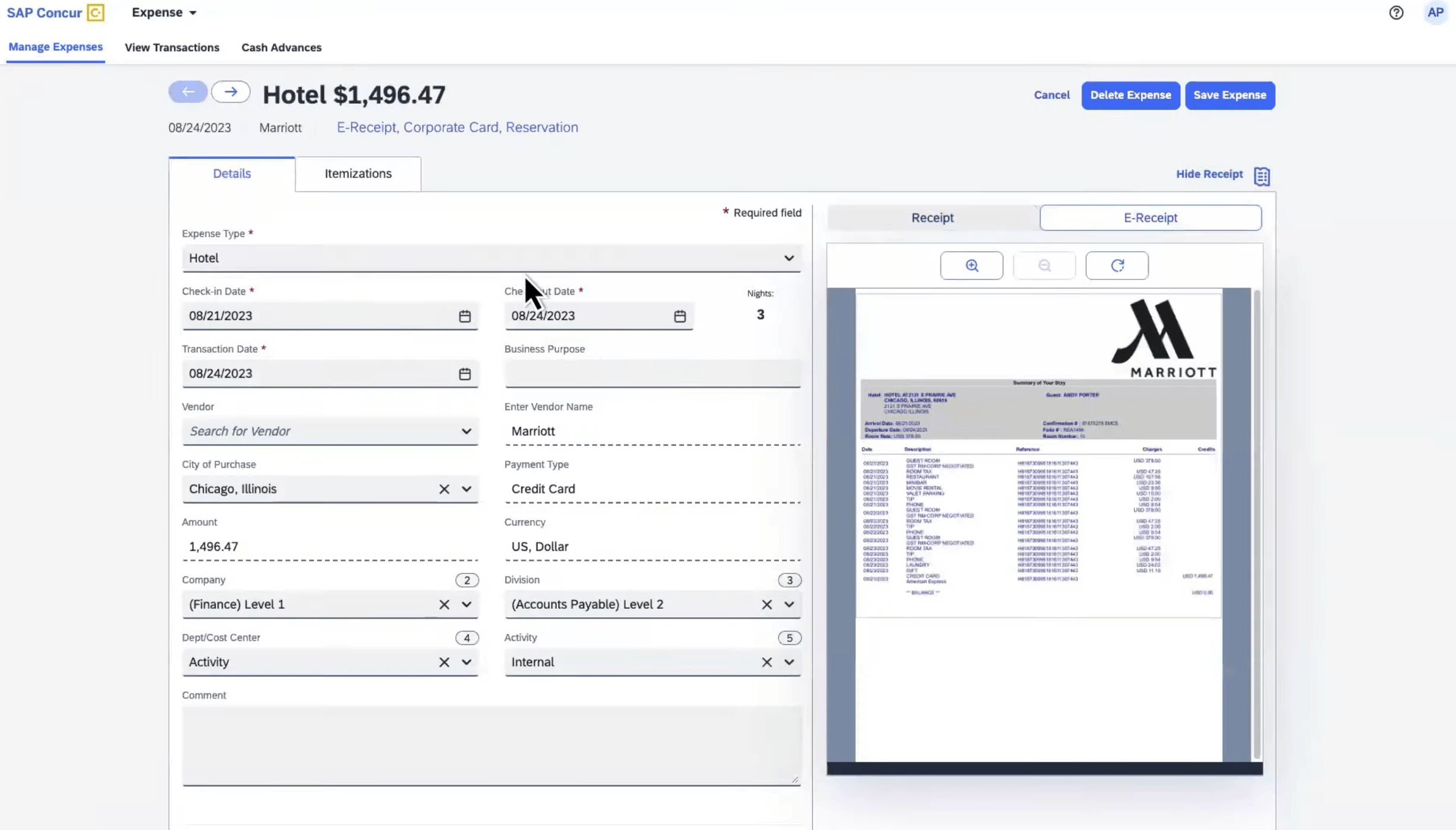Expand the City of Purchase dropdown

[466, 489]
